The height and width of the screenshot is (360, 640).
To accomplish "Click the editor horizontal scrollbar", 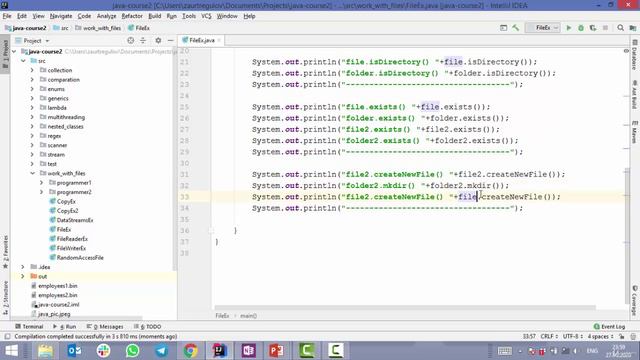I will coord(405,307).
